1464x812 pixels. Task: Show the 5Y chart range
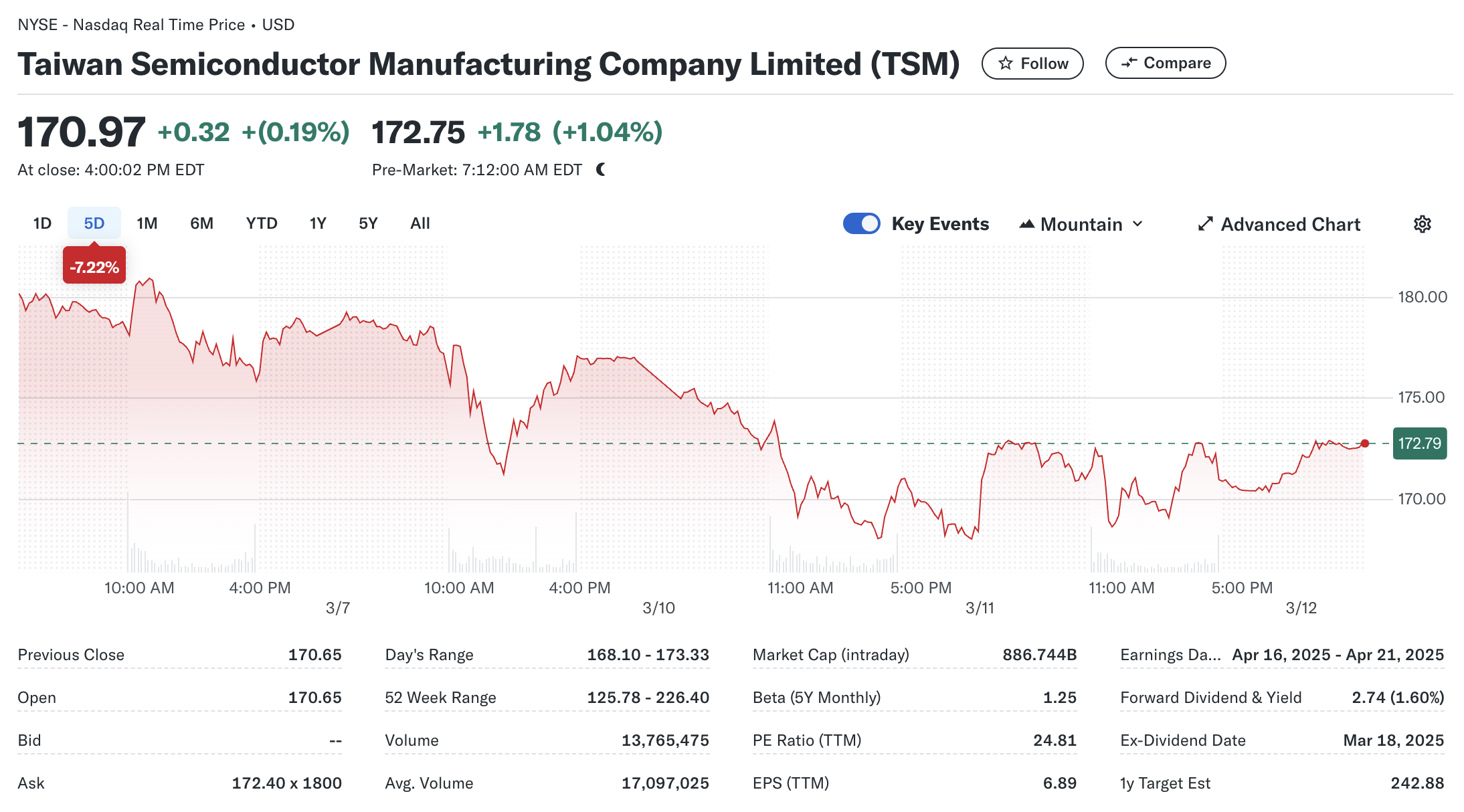point(368,223)
